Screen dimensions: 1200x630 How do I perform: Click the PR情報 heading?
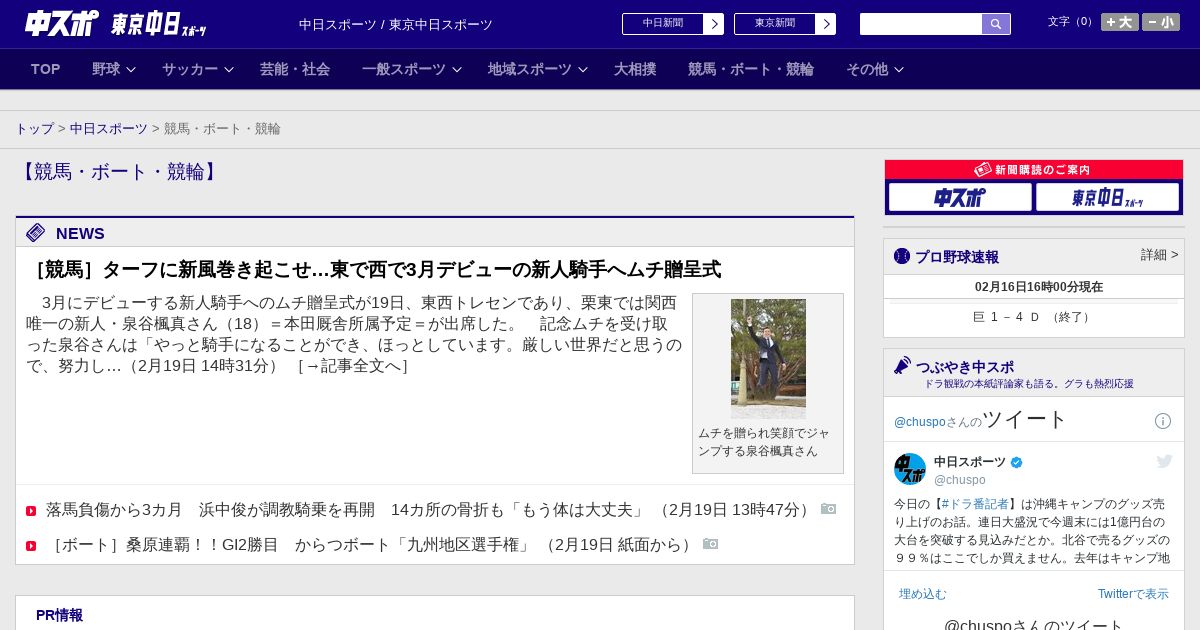pyautogui.click(x=59, y=615)
